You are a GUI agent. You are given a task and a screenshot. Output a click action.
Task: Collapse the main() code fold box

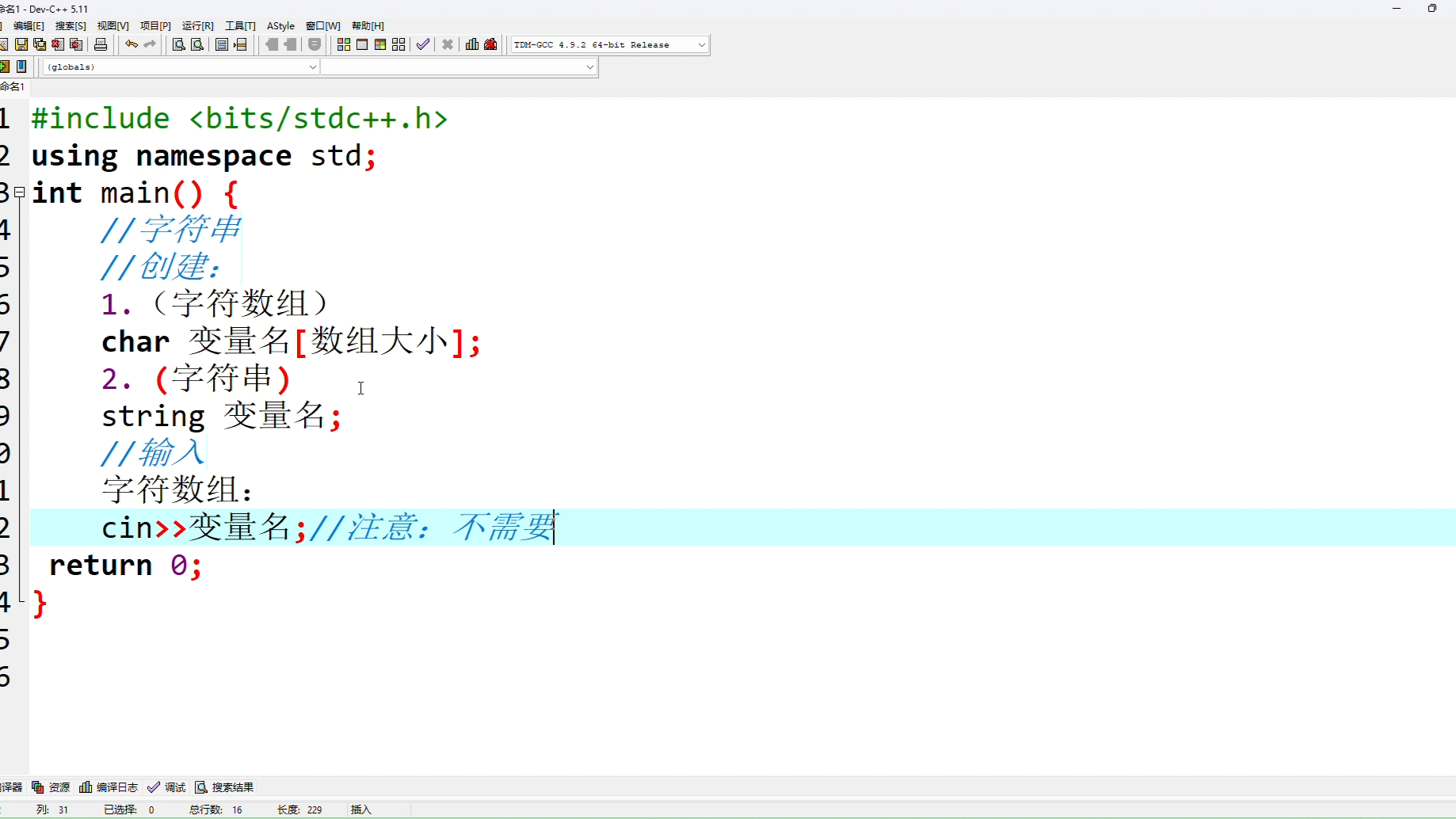click(x=20, y=192)
